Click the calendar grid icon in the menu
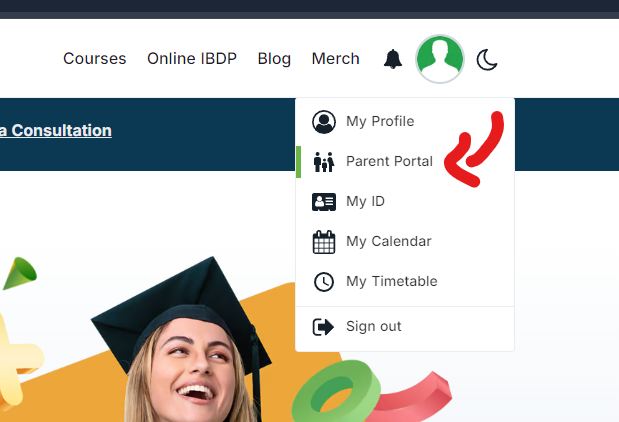This screenshot has width=619, height=422. coord(324,242)
